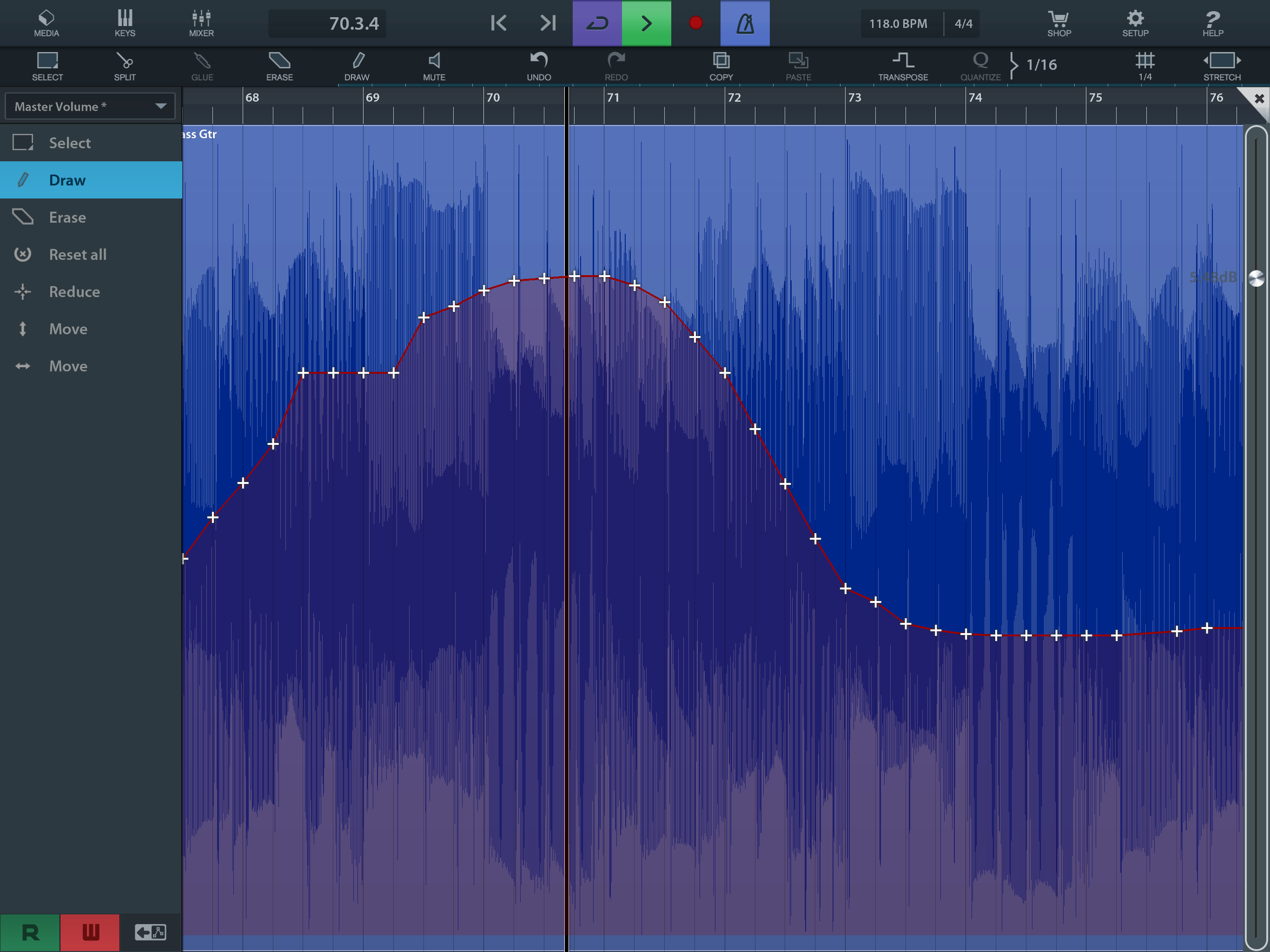Select the Split scissors tool
This screenshot has width=1270, height=952.
(x=125, y=66)
